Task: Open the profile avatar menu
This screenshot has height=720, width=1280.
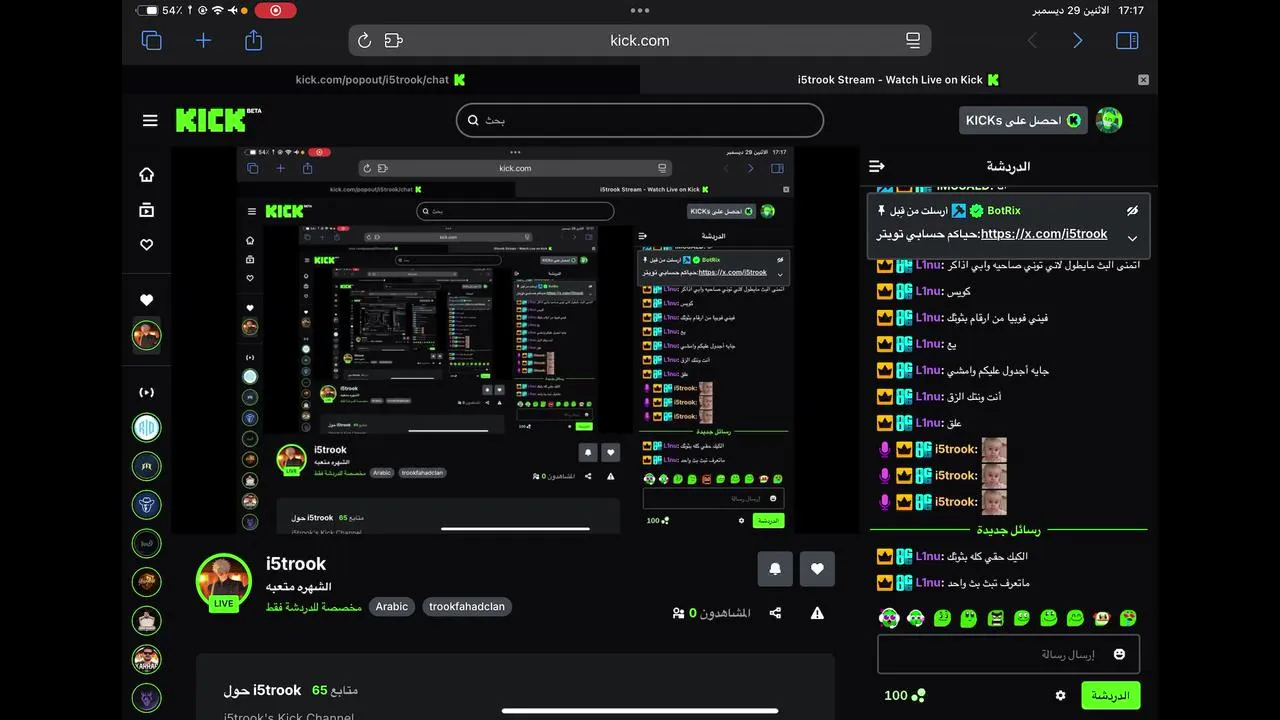Action: click(x=1109, y=120)
